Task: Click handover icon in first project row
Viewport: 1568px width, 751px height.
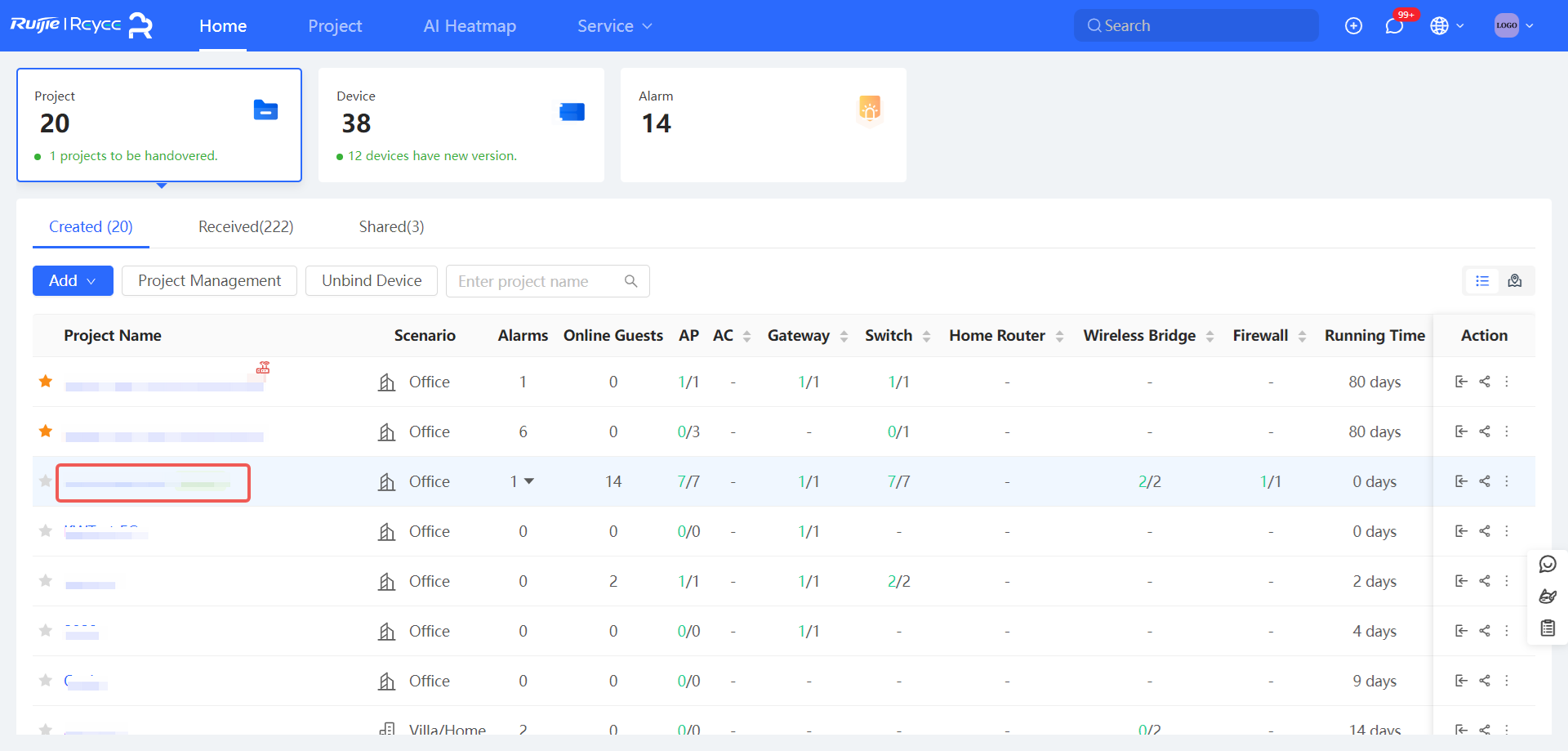Action: (x=1461, y=382)
